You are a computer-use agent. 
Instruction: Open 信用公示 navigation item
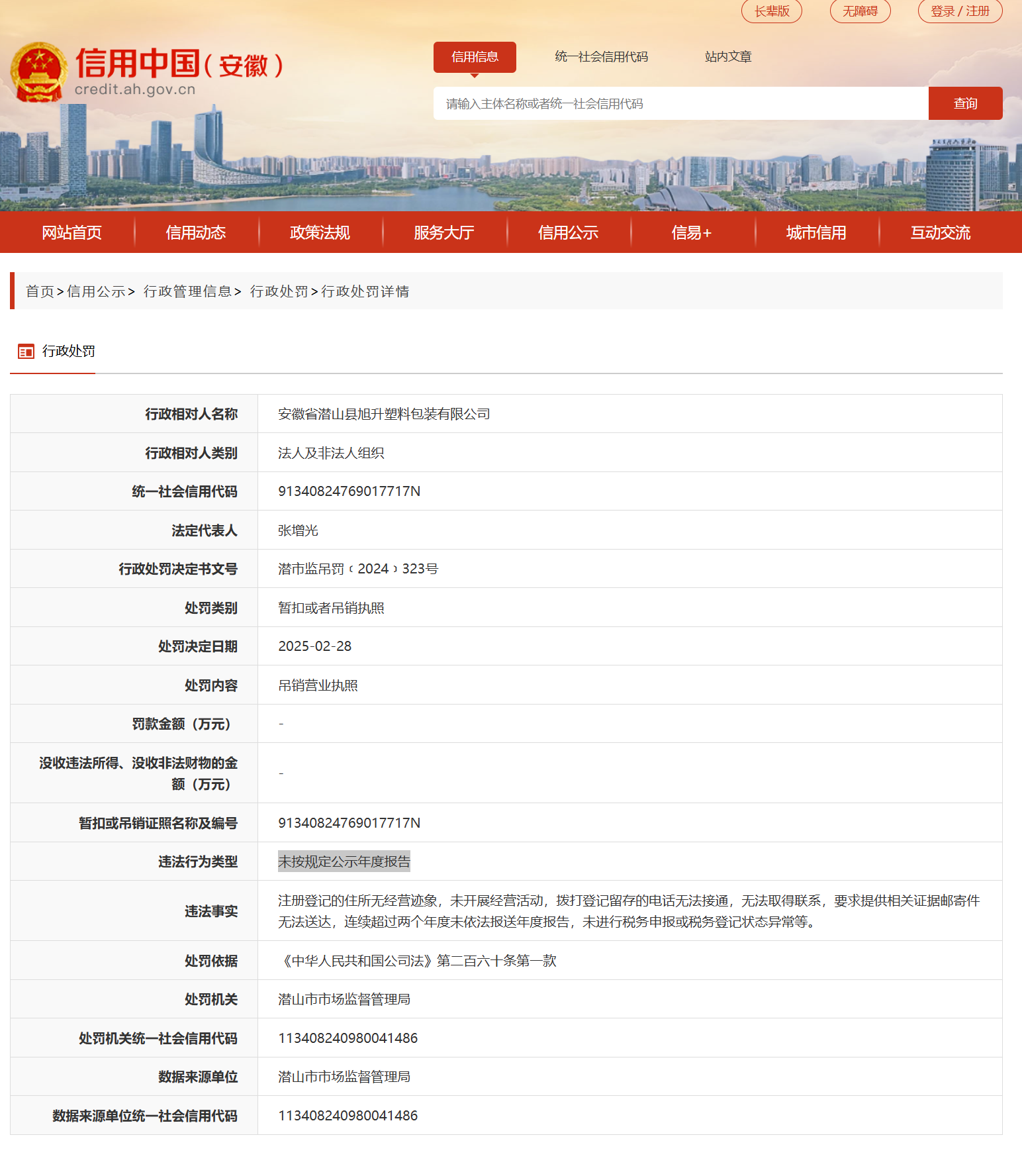(x=568, y=232)
